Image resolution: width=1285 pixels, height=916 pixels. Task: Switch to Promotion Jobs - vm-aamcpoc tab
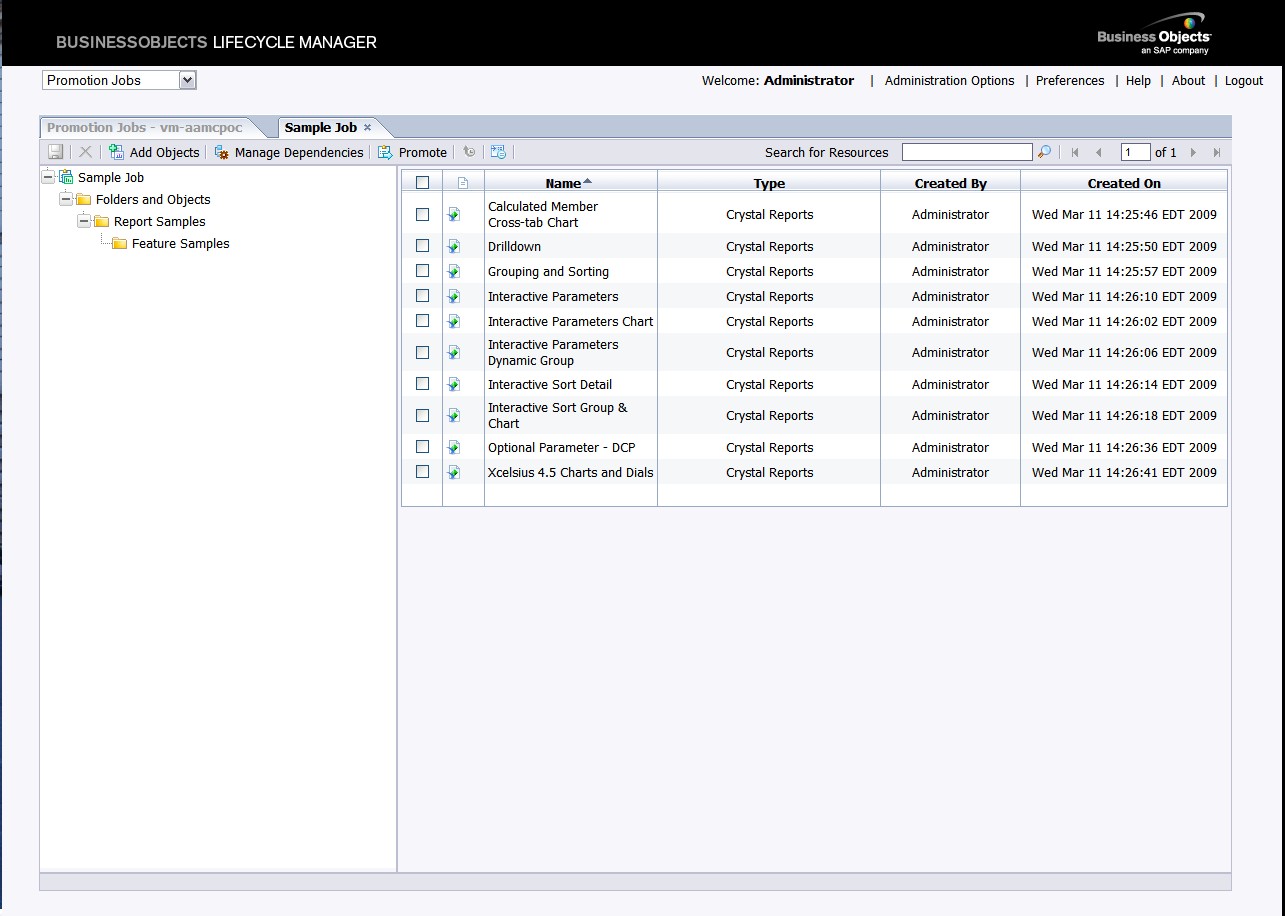tap(145, 127)
